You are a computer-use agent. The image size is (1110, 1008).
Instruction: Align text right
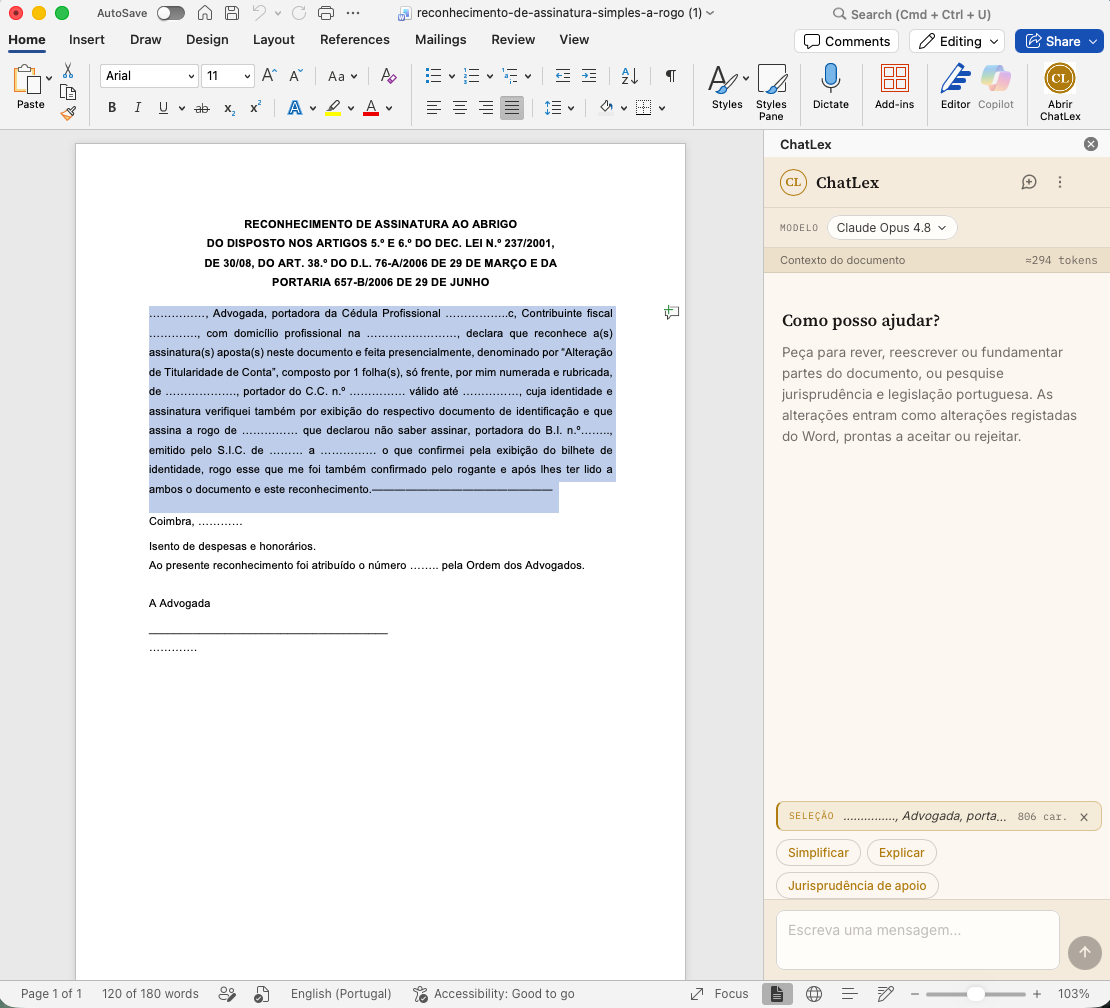pyautogui.click(x=486, y=108)
